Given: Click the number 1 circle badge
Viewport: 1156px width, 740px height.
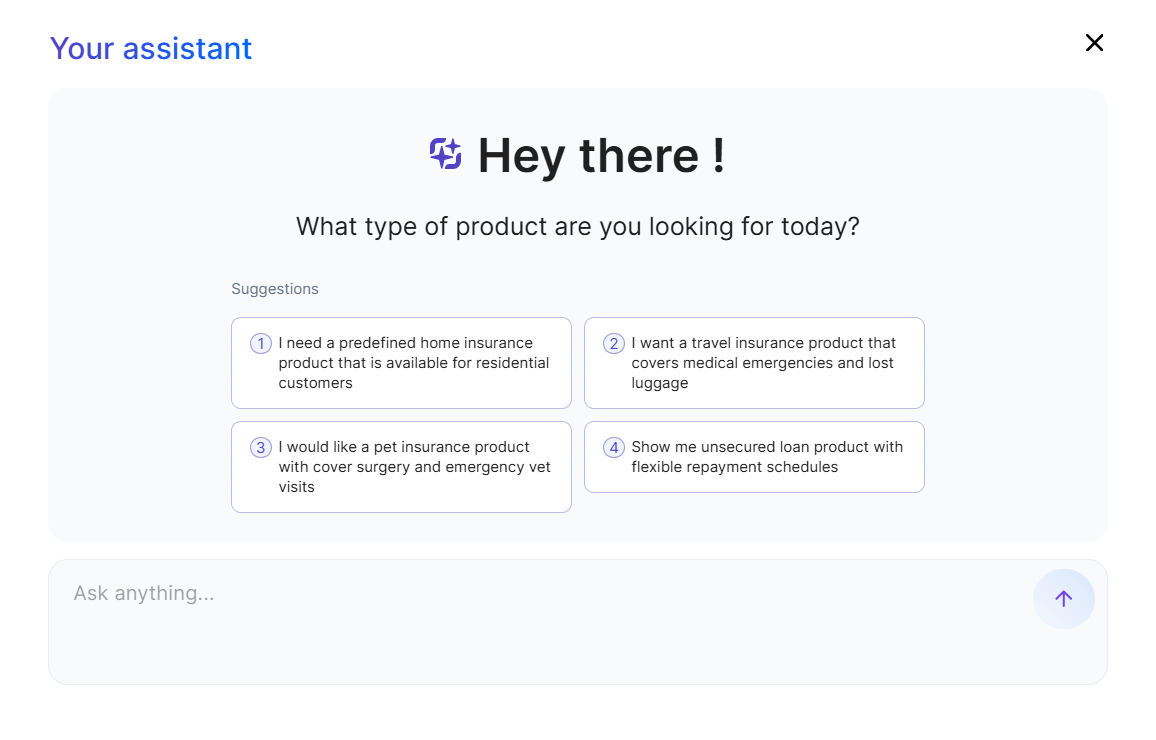Looking at the screenshot, I should tap(261, 344).
